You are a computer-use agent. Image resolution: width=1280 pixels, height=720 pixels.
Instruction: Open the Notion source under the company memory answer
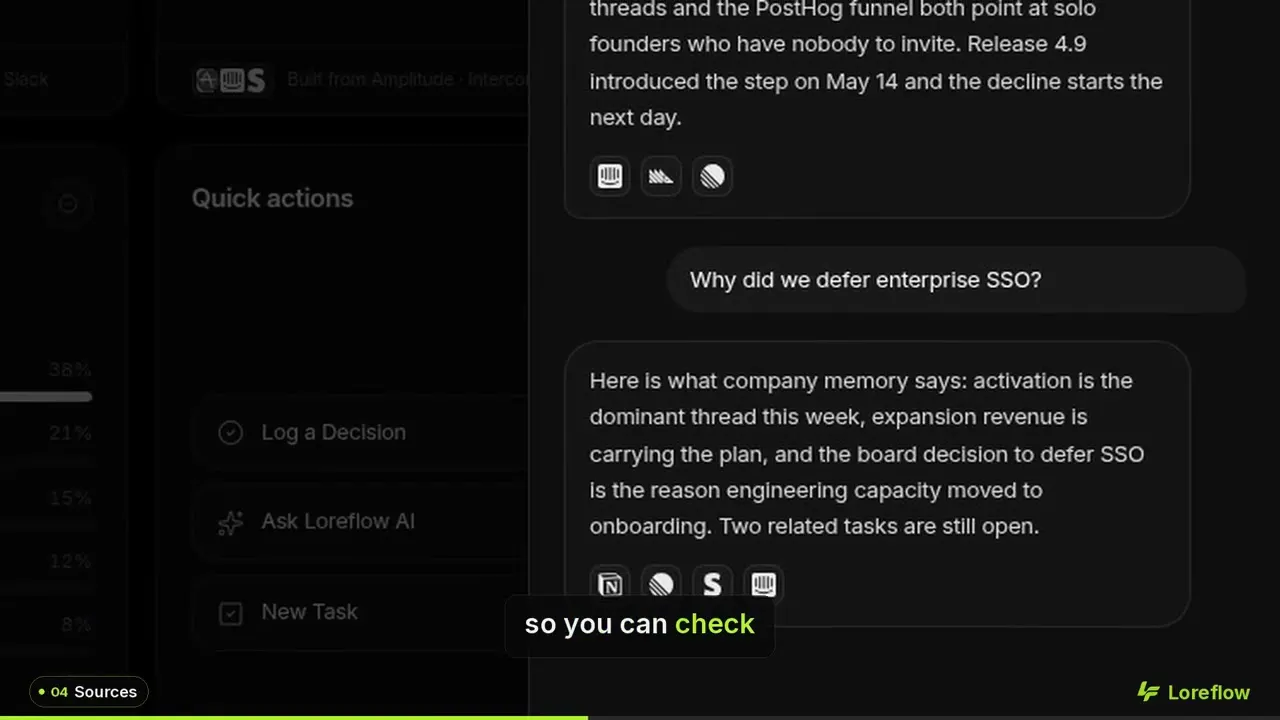click(x=610, y=584)
